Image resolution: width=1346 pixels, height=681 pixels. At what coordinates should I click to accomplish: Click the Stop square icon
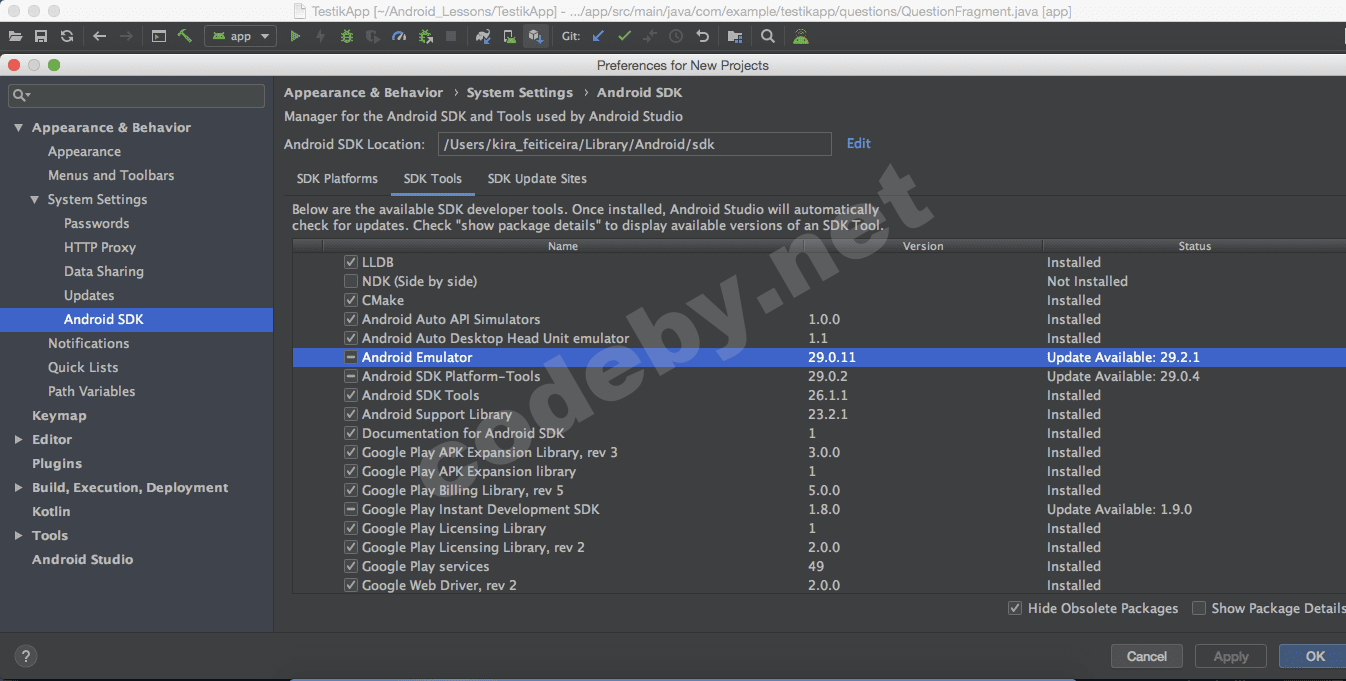click(451, 36)
